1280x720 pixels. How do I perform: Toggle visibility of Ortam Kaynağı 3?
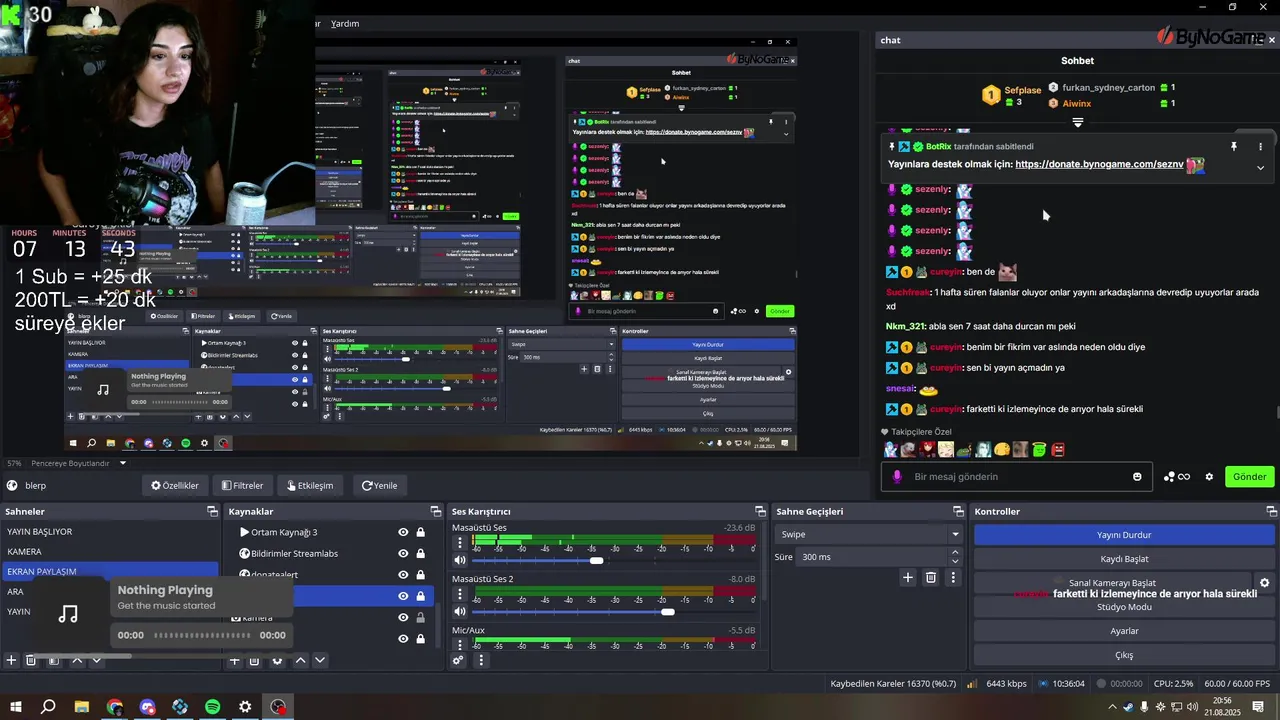(x=403, y=532)
